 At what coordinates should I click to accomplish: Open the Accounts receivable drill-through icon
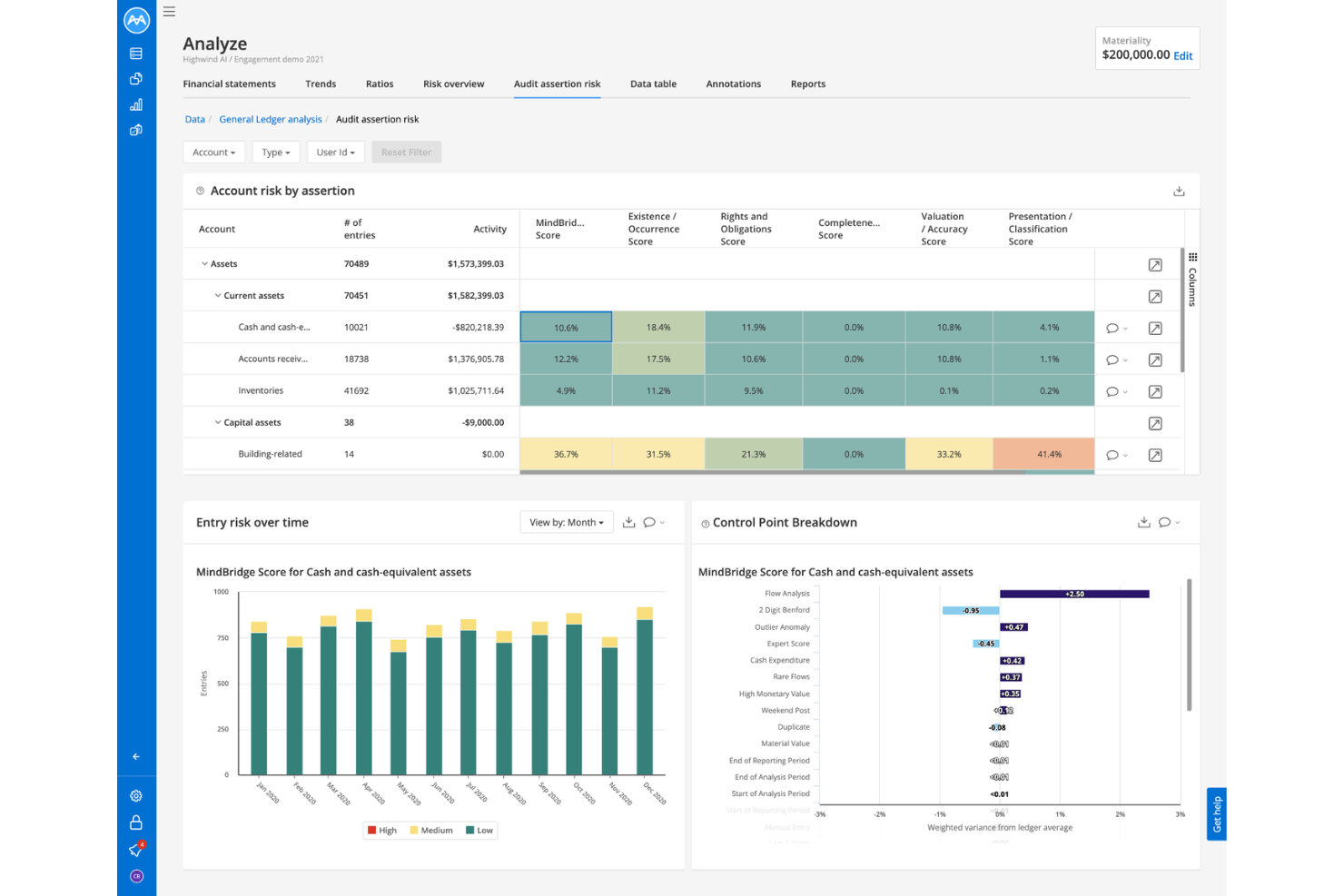(1155, 360)
